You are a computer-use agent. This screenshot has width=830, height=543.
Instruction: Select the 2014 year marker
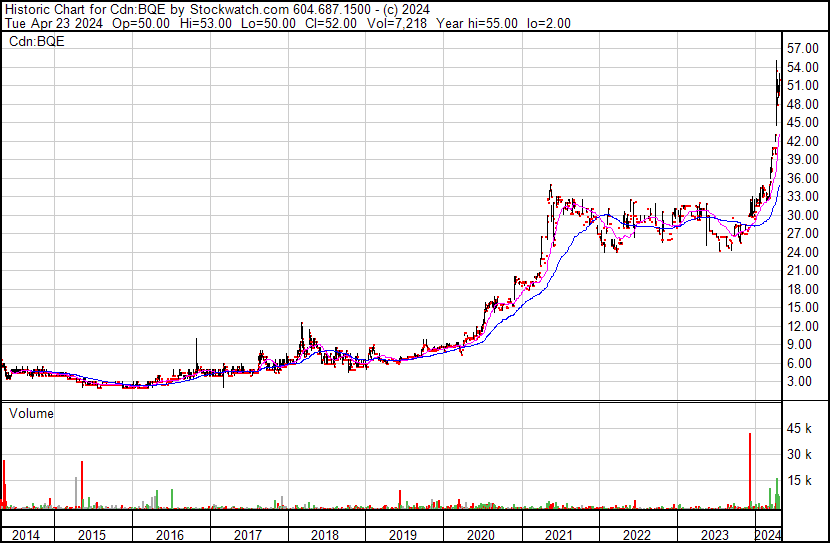(x=26, y=535)
